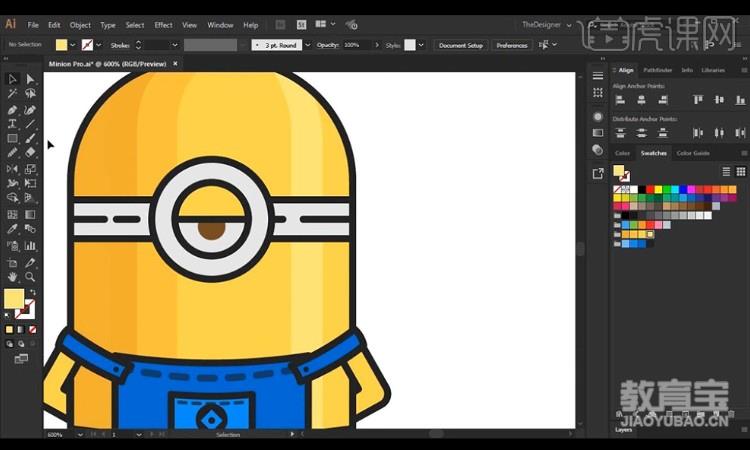Screen dimensions: 750x450
Task: Select the Rectangle tool
Action: [x=12, y=139]
